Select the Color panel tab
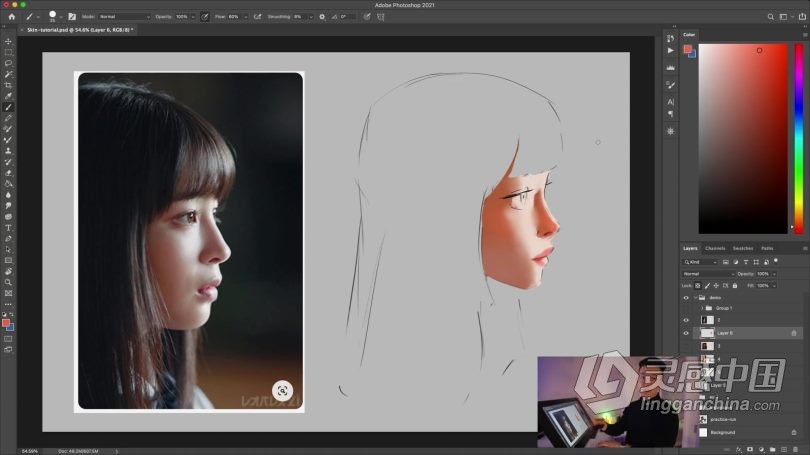 click(689, 35)
